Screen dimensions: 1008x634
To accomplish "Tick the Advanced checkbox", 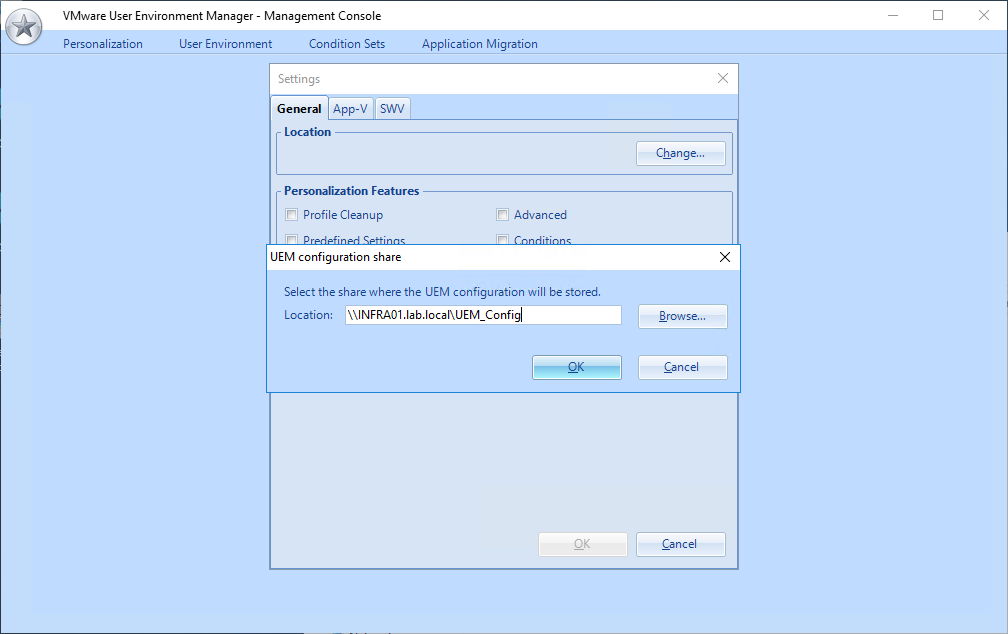I will tap(503, 215).
